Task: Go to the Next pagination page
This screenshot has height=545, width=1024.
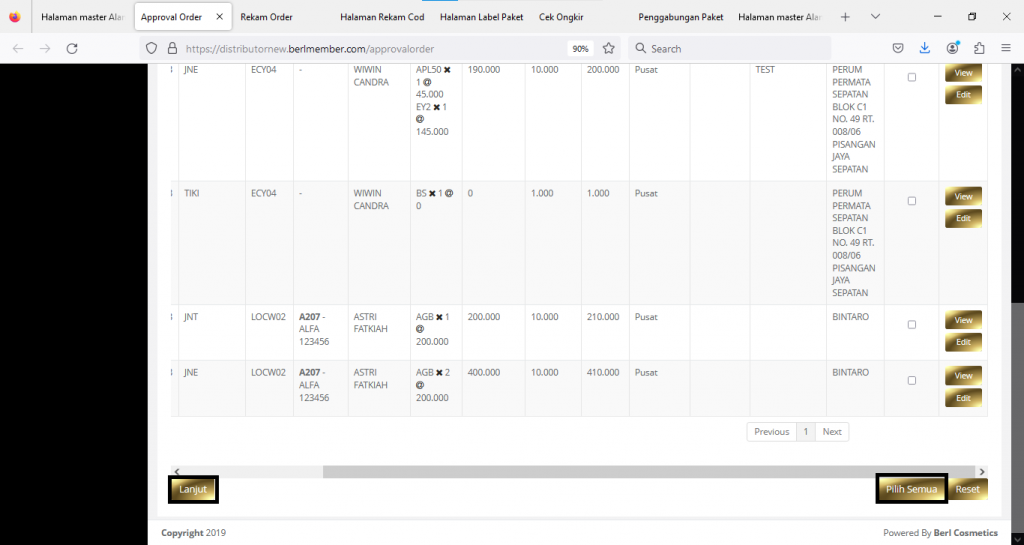Action: pos(832,432)
